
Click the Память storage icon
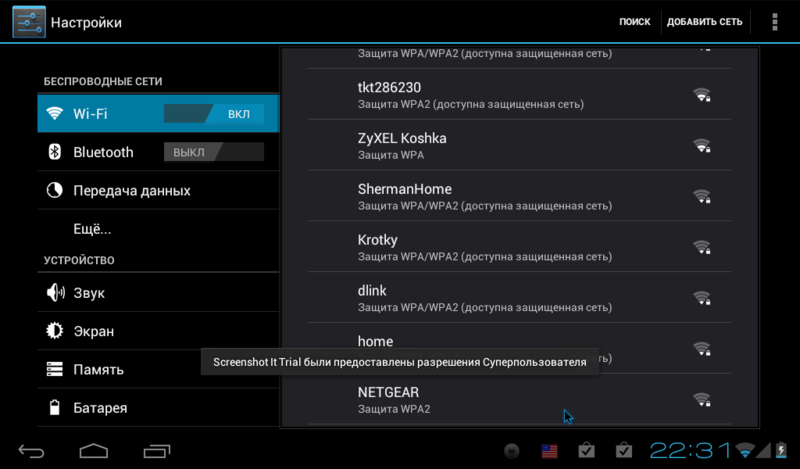tap(55, 369)
